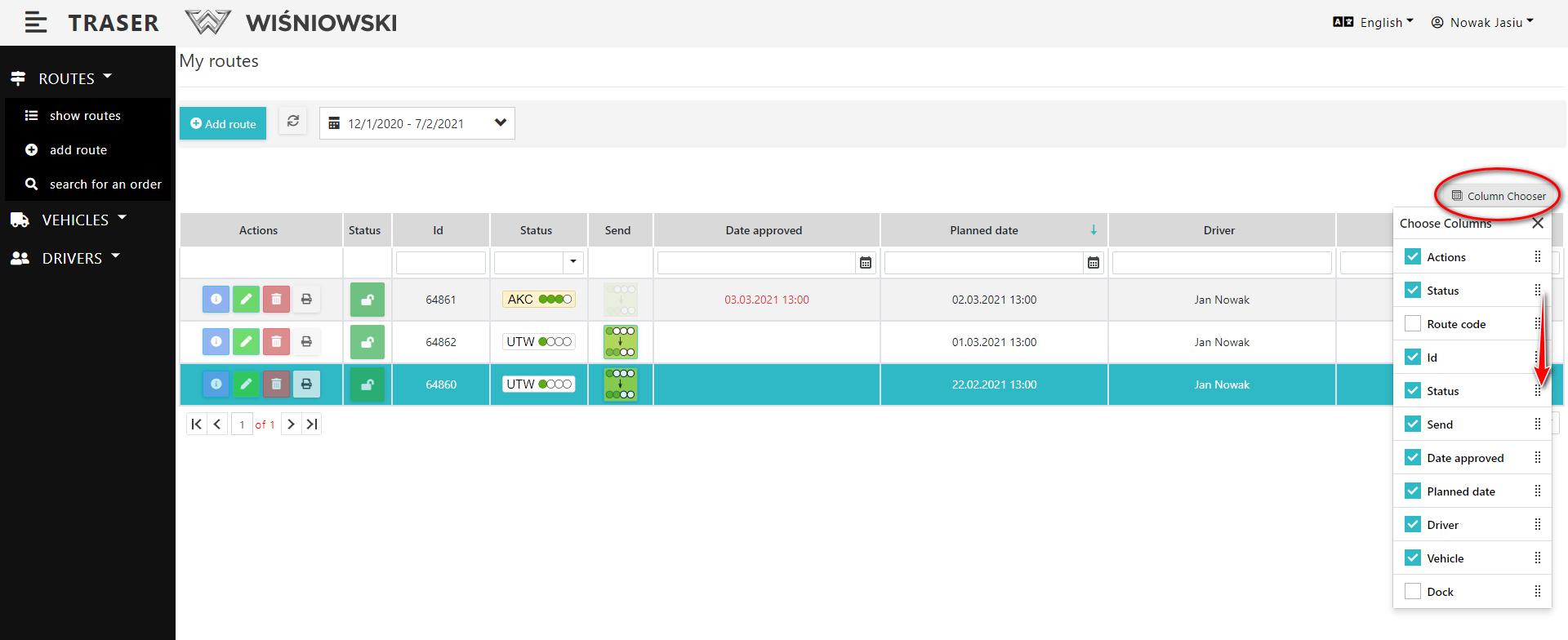Check the Dock column checkbox
The image size is (1568, 640).
[1413, 592]
